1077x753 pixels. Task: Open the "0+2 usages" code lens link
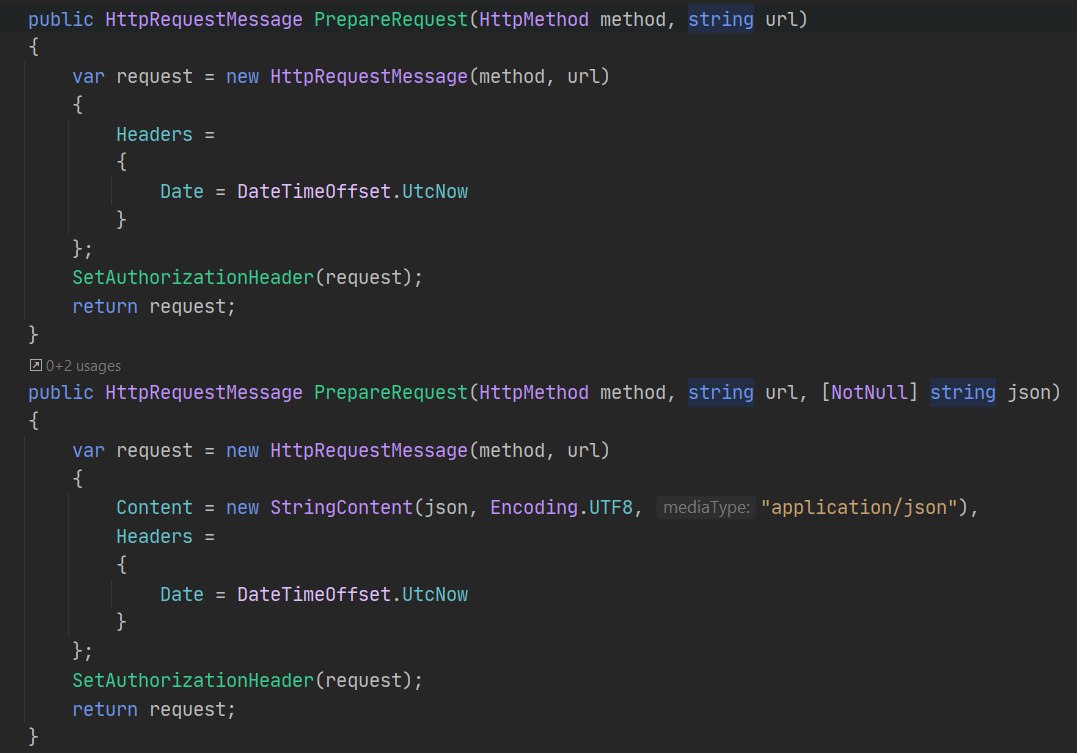[83, 366]
